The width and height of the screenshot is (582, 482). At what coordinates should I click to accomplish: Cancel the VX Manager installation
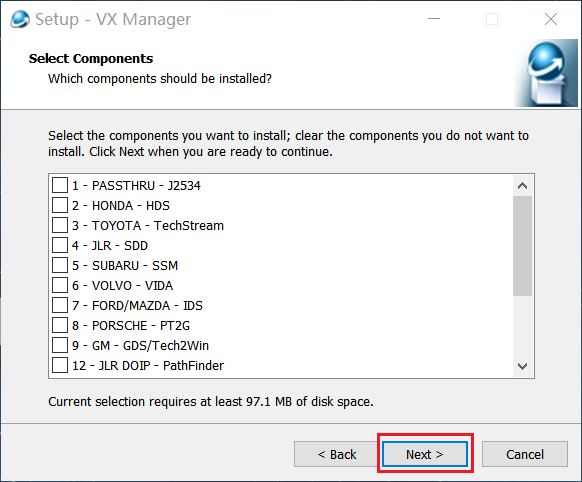coord(524,454)
